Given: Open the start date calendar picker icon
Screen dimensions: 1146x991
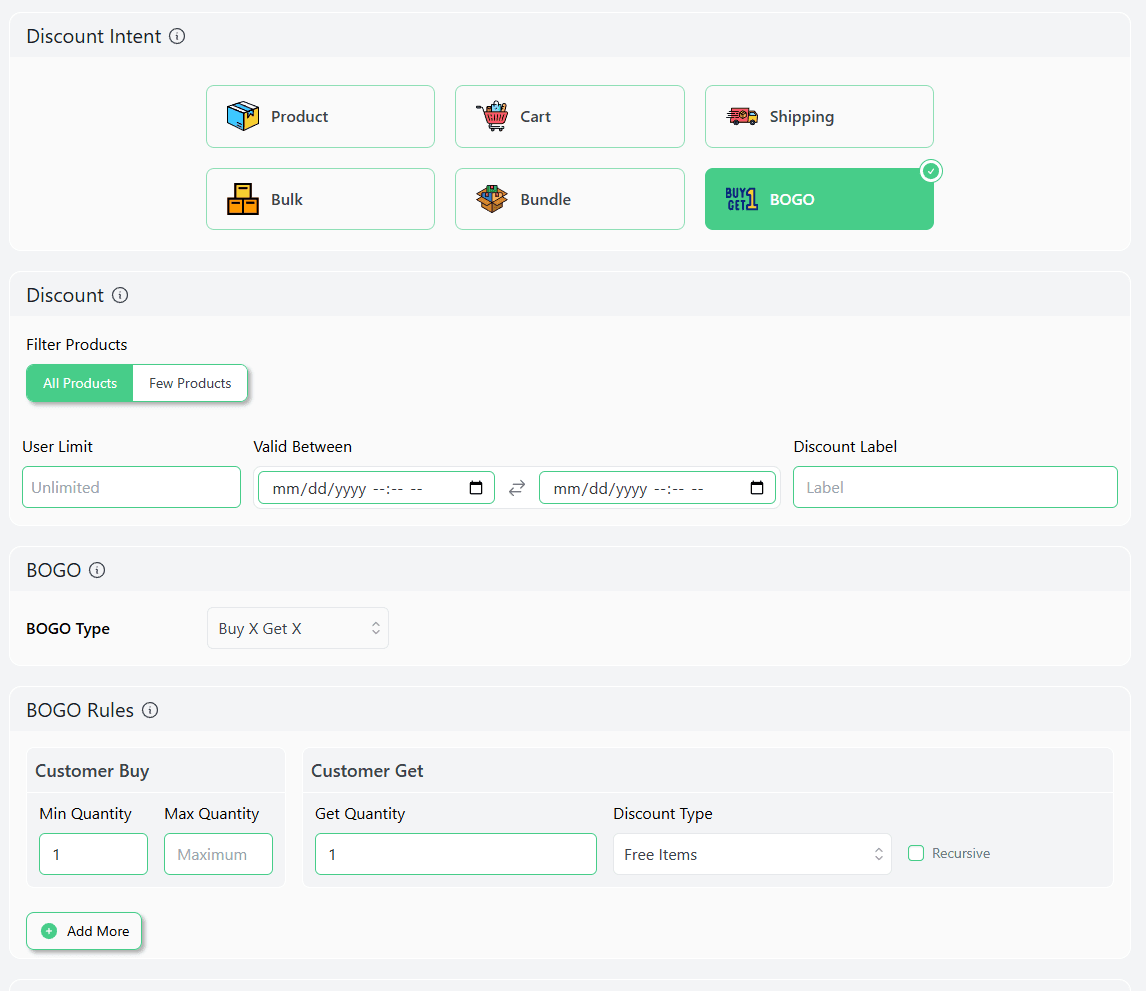Looking at the screenshot, I should click(x=476, y=487).
